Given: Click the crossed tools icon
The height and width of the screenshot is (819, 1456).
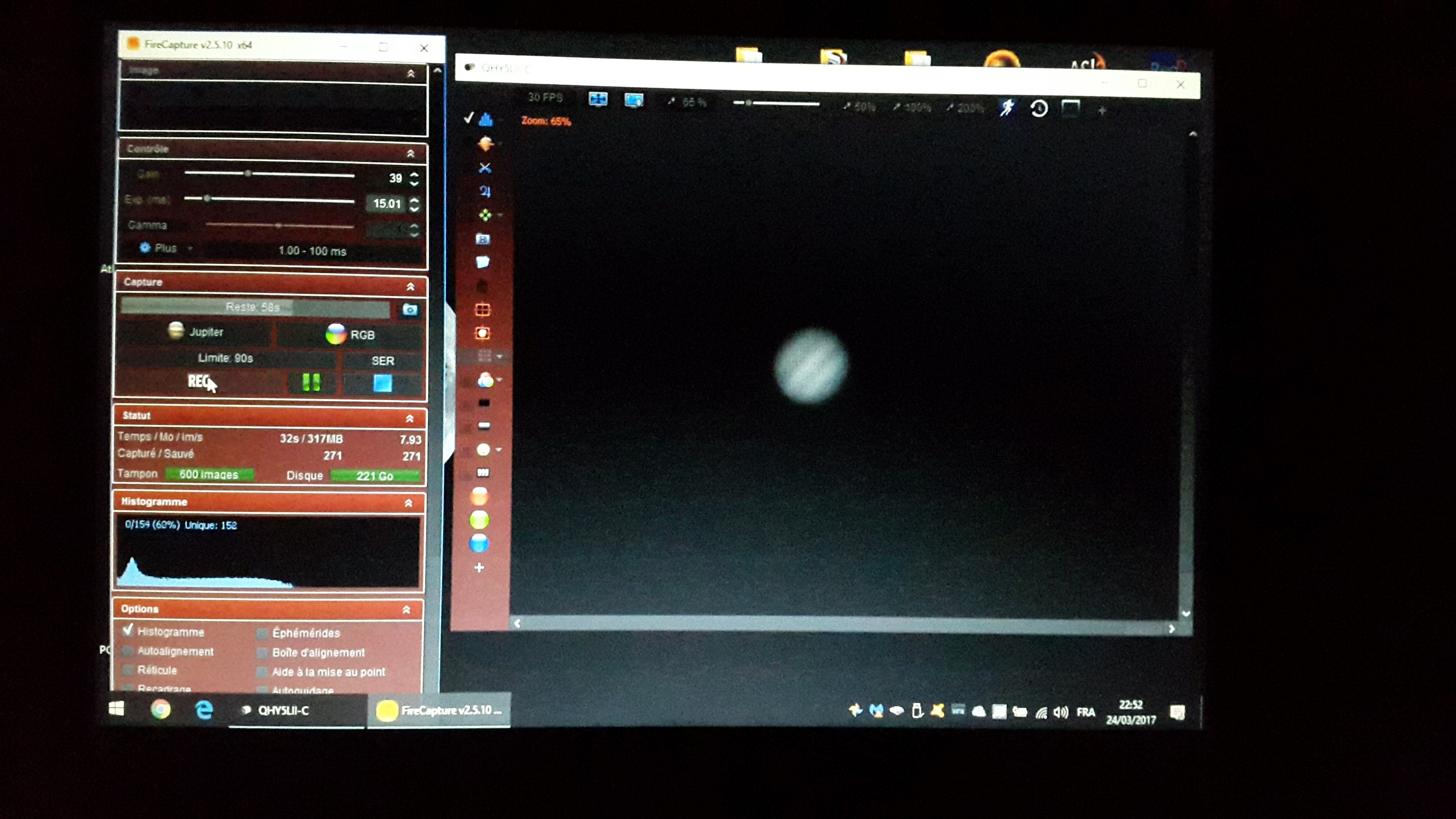Looking at the screenshot, I should 484,168.
